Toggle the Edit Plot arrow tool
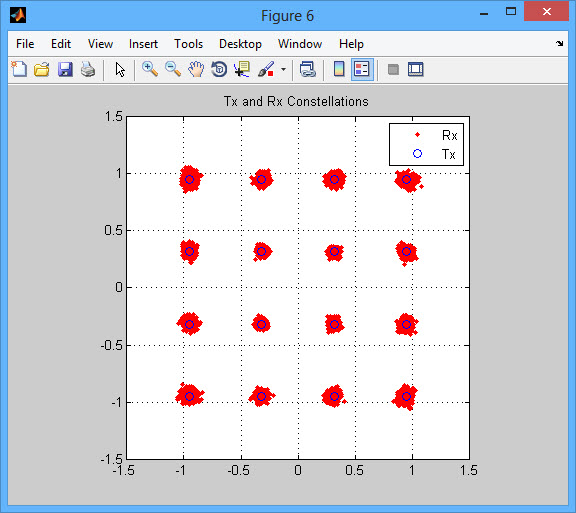Viewport: 576px width, 513px height. tap(120, 69)
